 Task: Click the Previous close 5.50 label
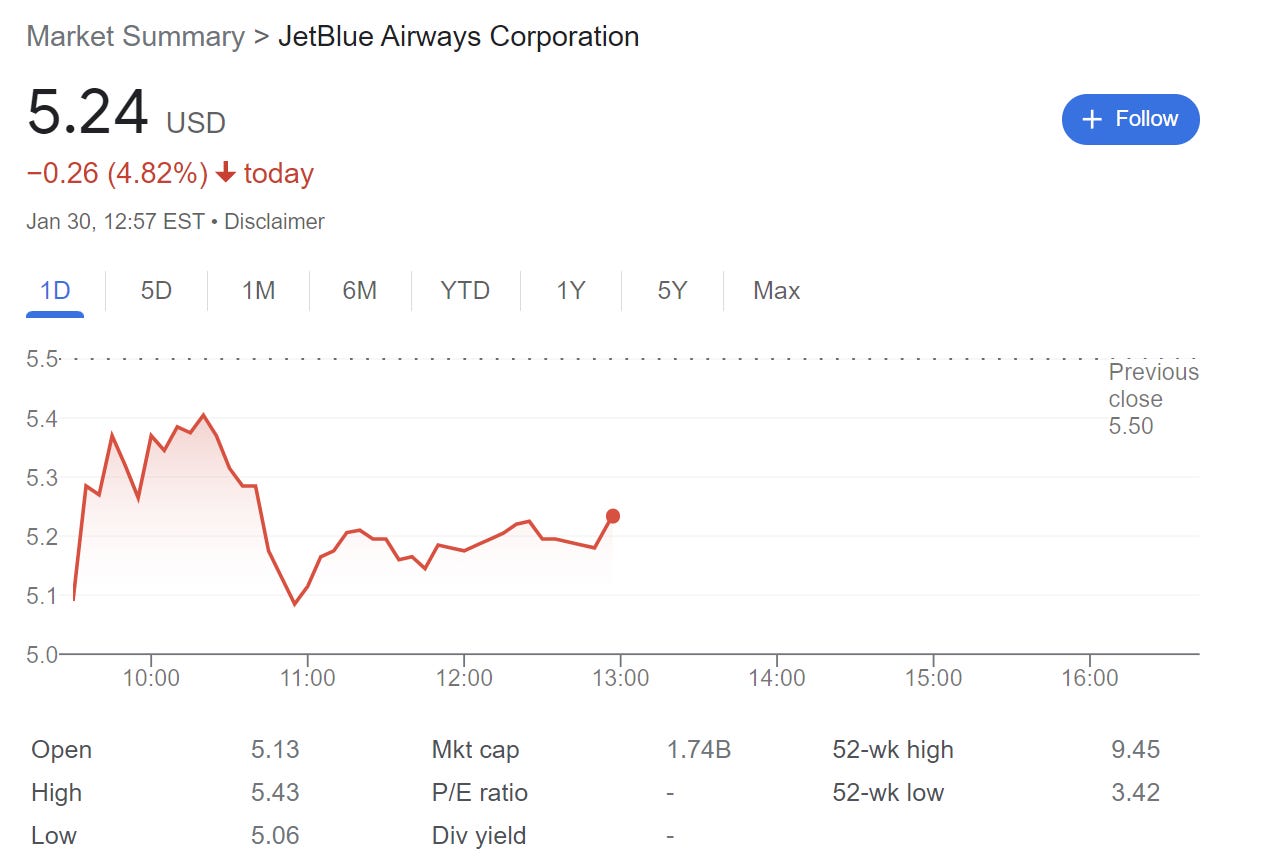click(1152, 399)
